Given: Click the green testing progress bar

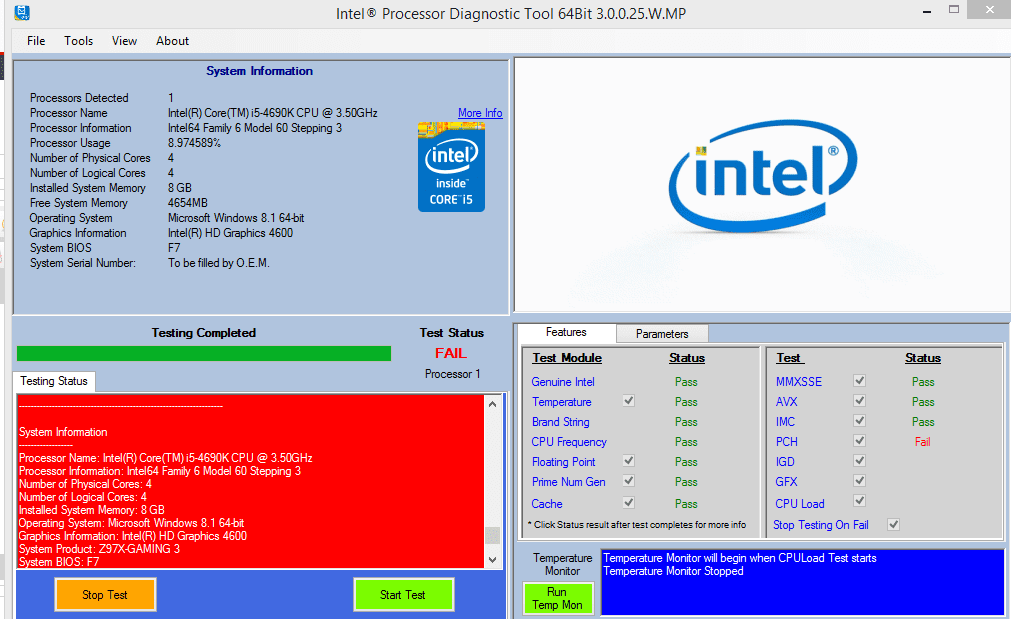Looking at the screenshot, I should (204, 353).
